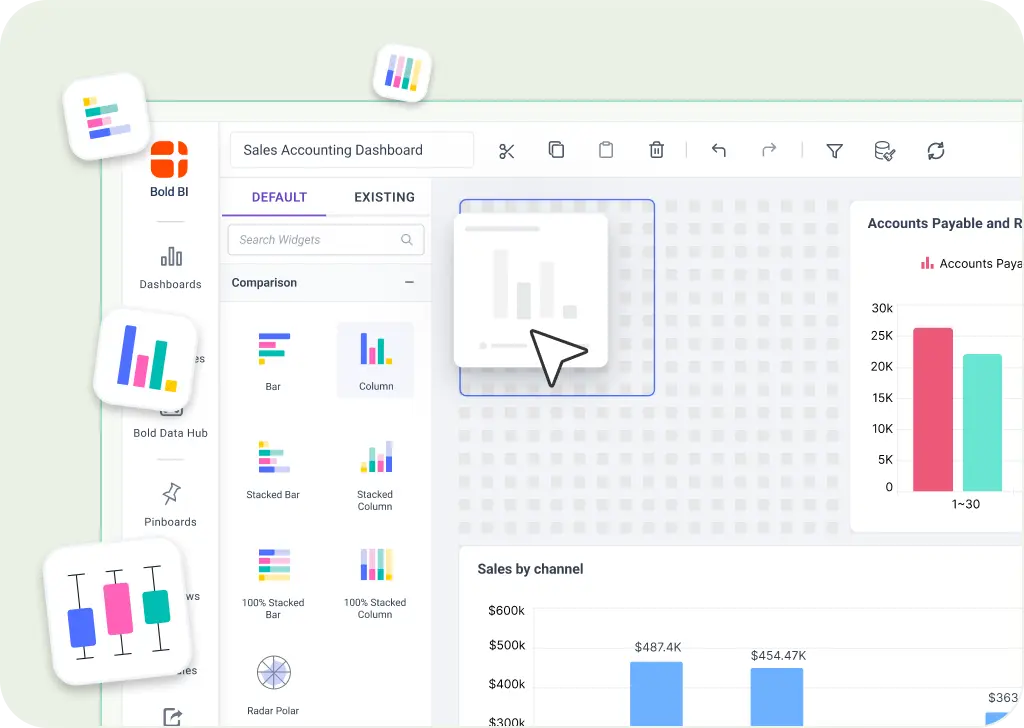1024x728 pixels.
Task: Click the Undo arrow icon
Action: point(718,150)
